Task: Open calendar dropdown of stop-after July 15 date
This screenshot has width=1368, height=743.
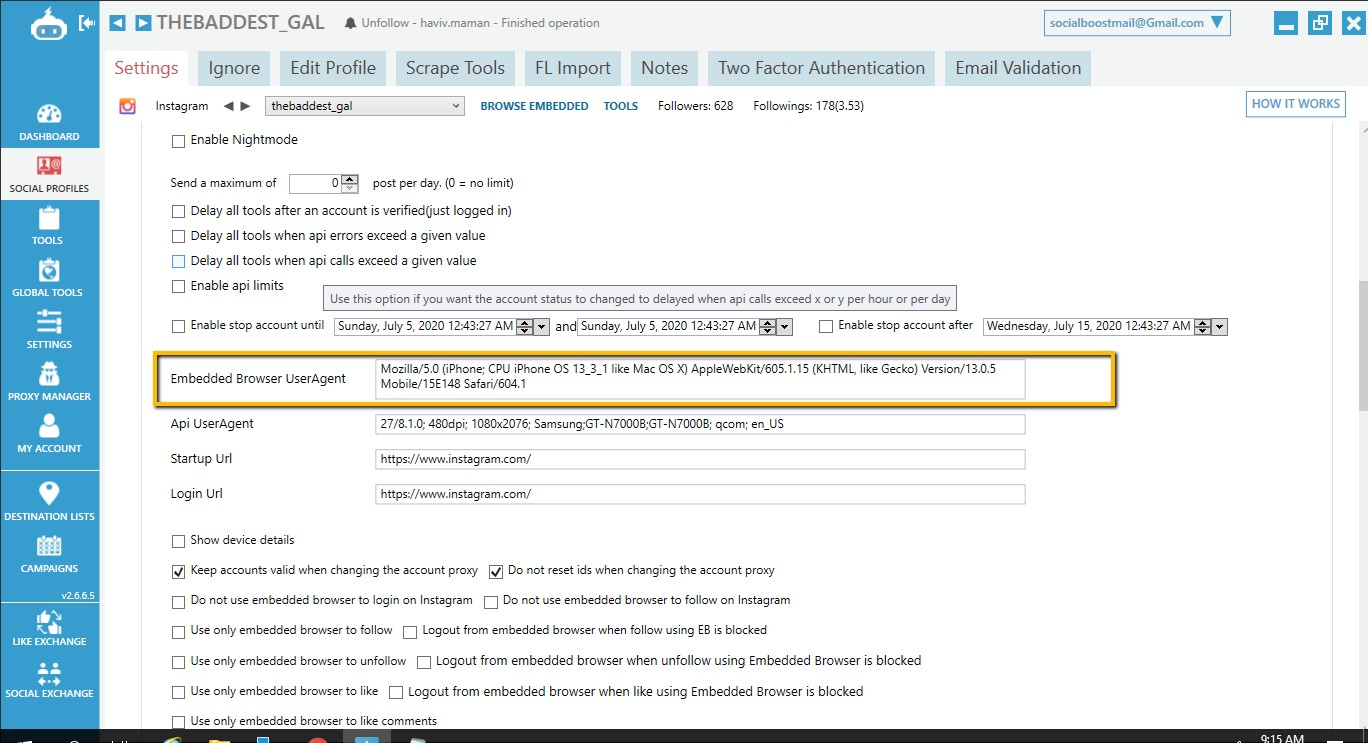Action: pos(1220,326)
